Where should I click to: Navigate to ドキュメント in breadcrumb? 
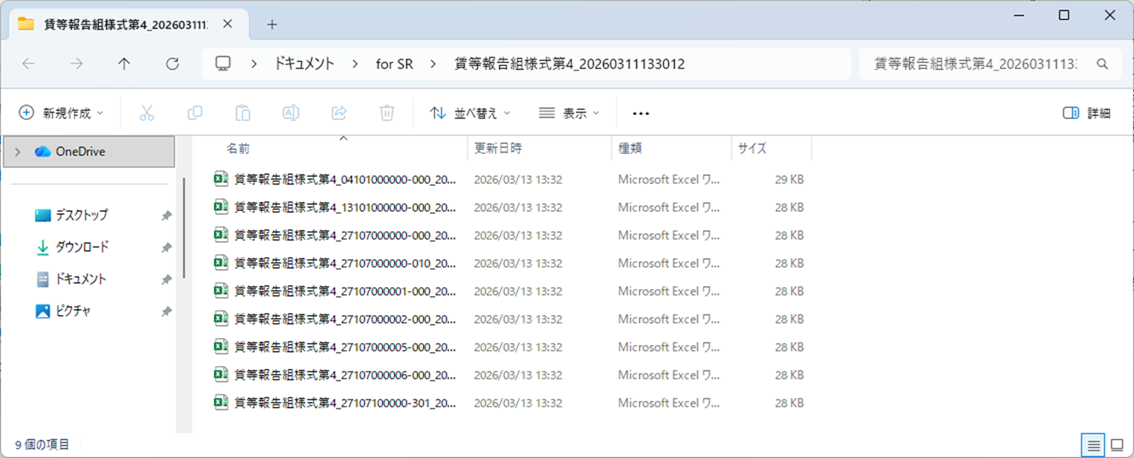[304, 64]
